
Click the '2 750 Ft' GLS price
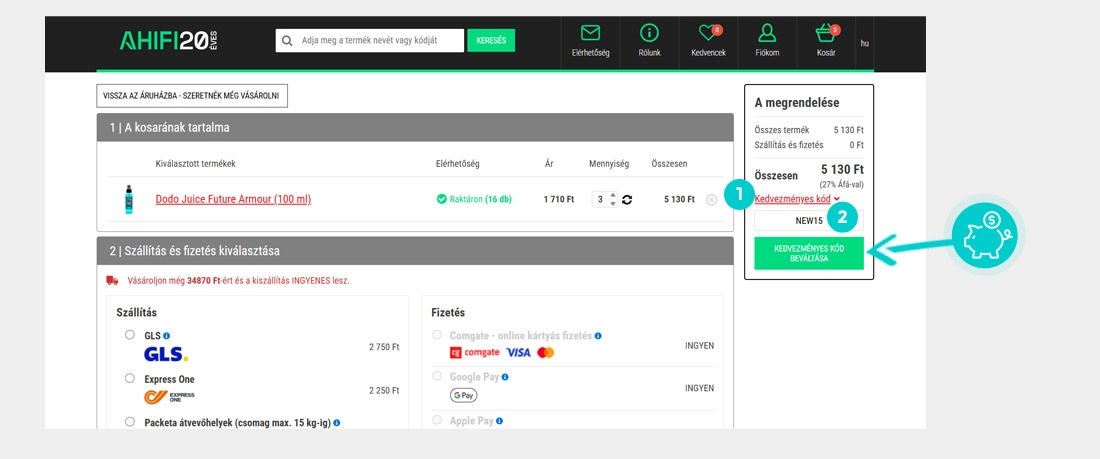tap(384, 347)
